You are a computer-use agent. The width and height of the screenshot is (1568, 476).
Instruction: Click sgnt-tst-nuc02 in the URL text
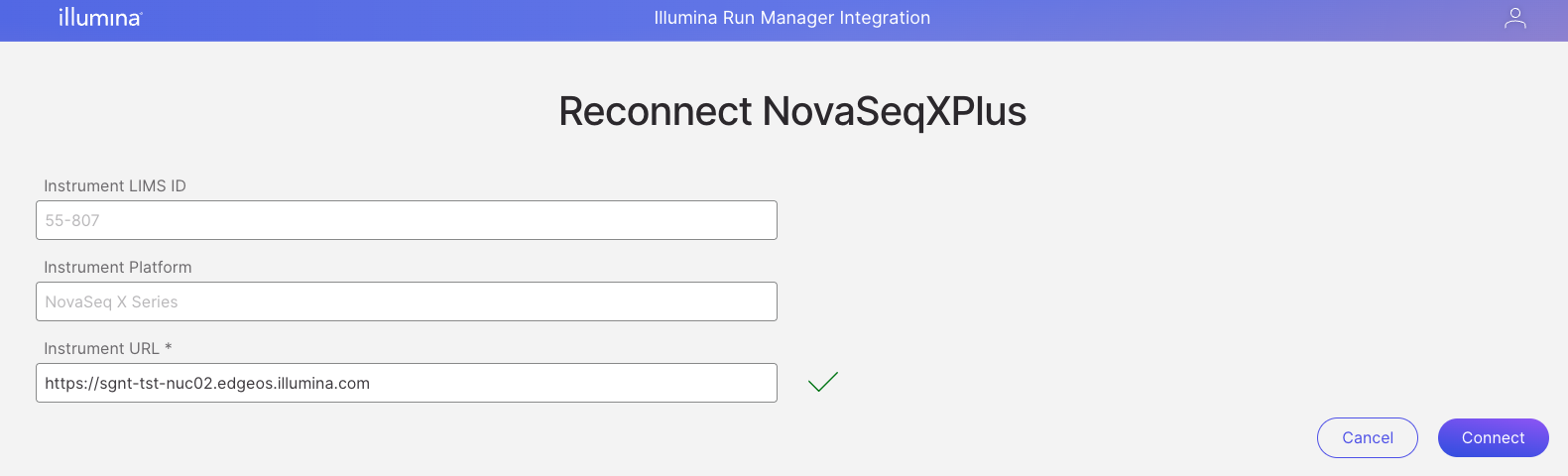tap(156, 383)
